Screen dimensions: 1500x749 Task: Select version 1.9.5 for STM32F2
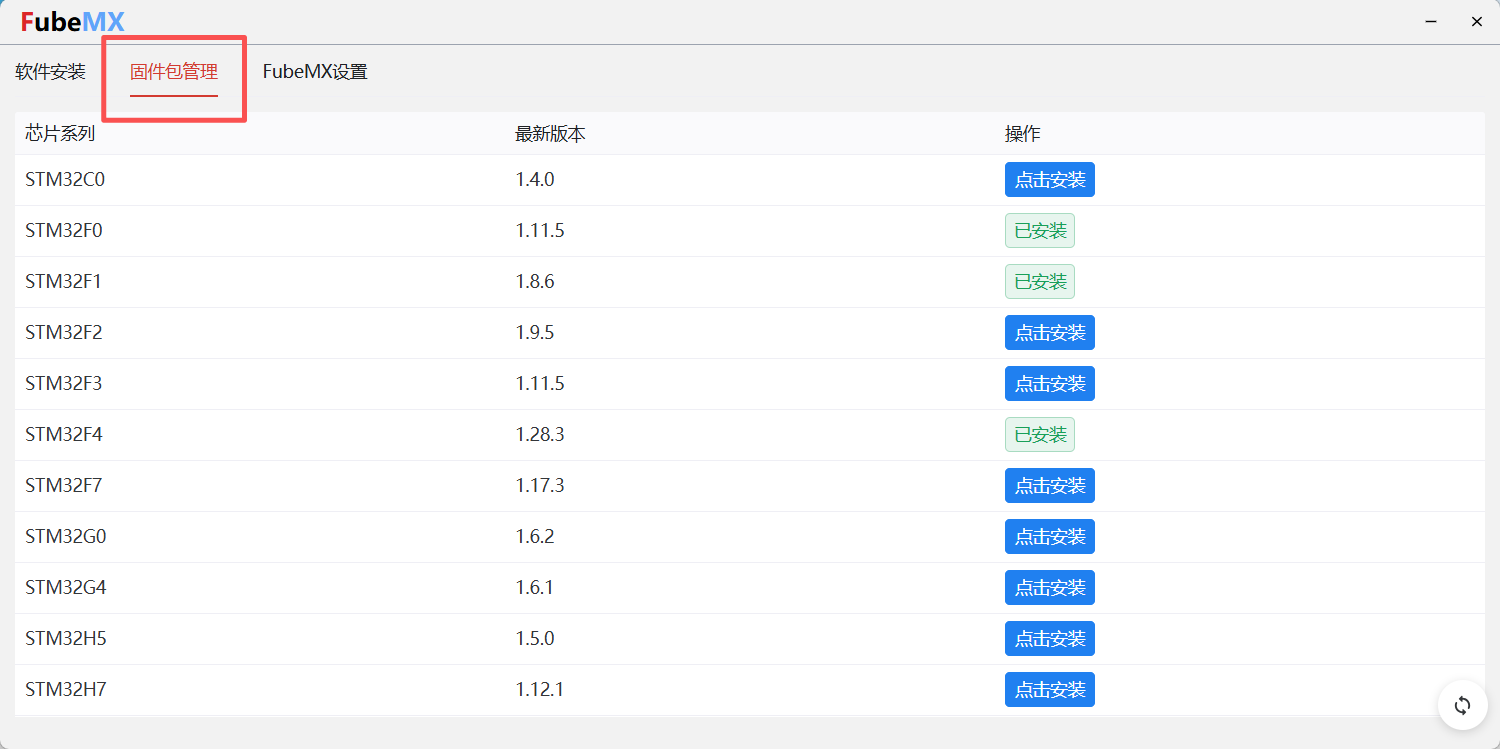pos(535,333)
